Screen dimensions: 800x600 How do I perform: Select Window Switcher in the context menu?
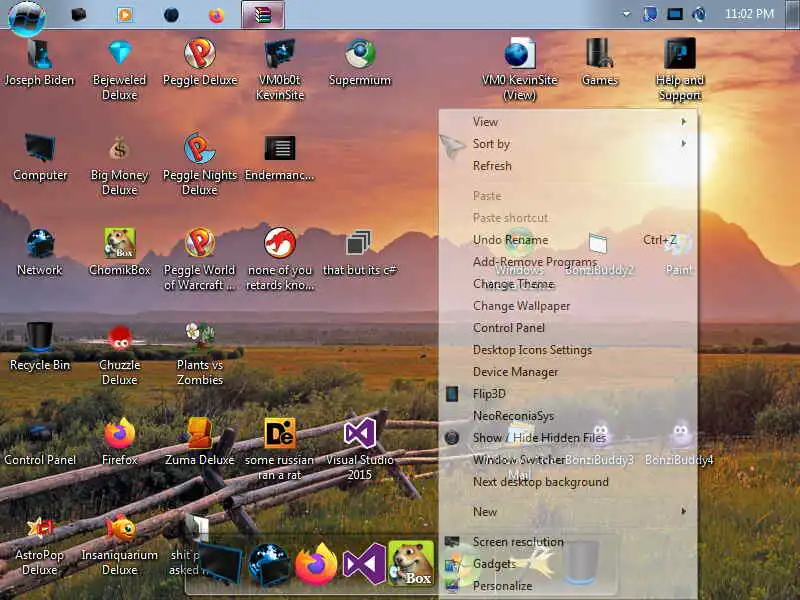(x=568, y=459)
